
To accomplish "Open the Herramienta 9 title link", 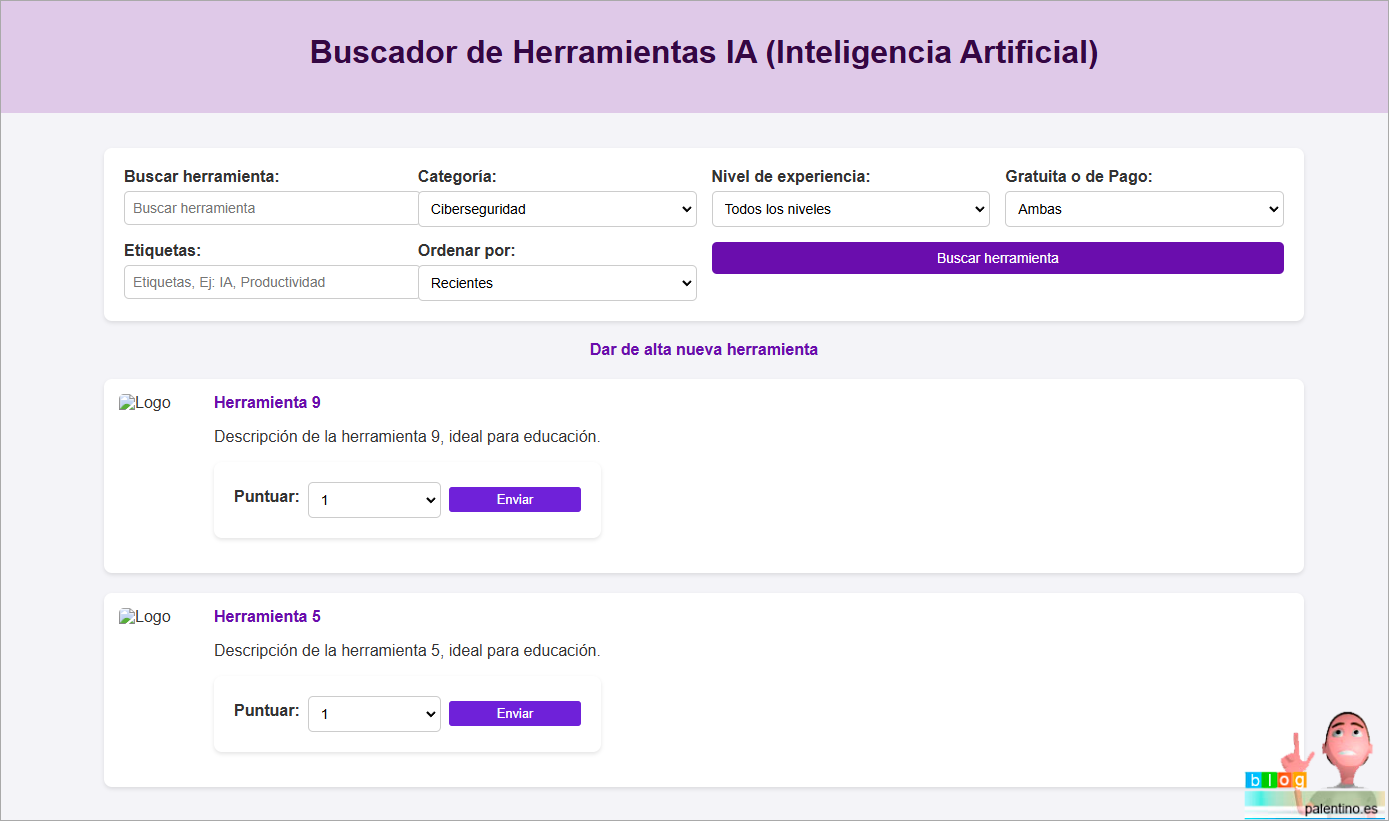I will (267, 402).
